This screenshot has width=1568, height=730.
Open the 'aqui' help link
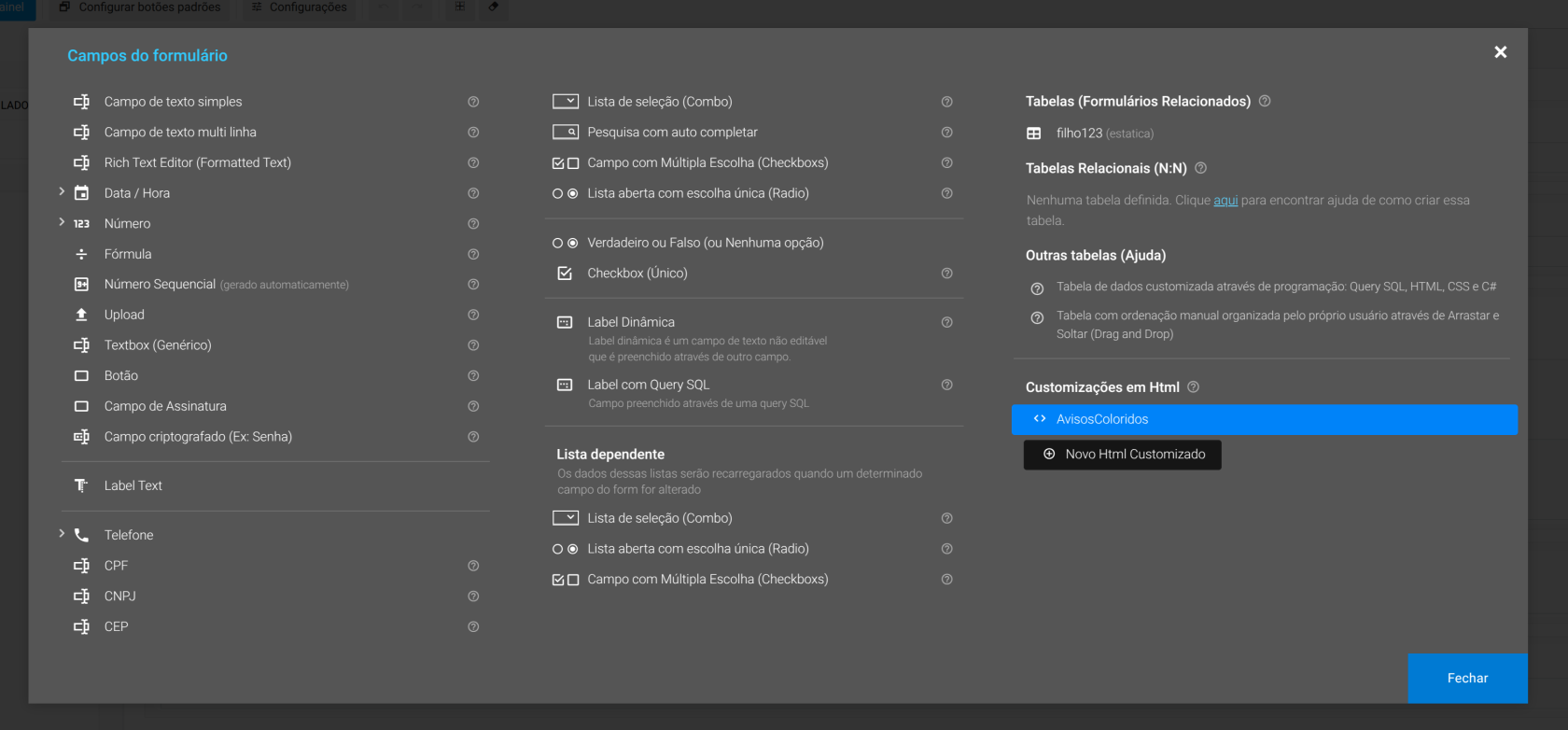pos(1225,201)
